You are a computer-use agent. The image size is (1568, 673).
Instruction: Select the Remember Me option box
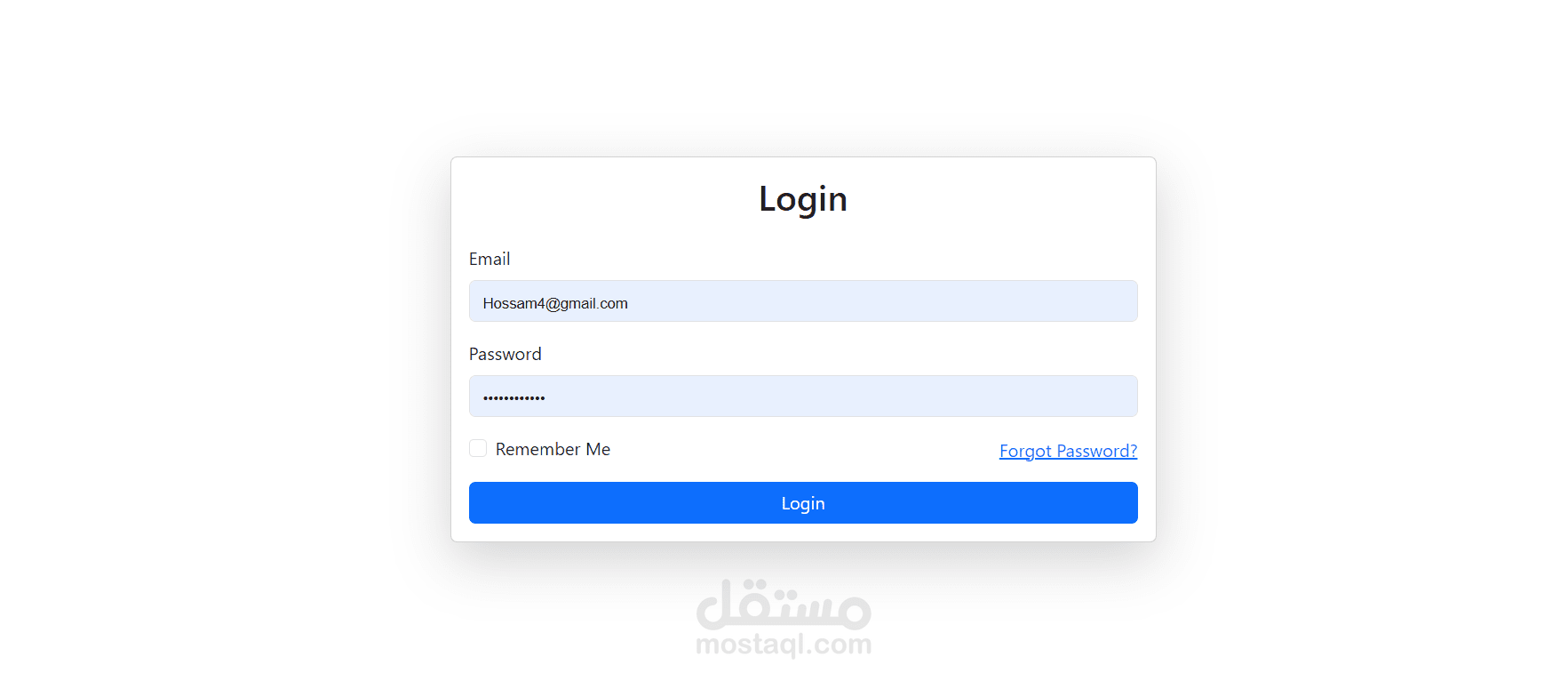click(478, 448)
